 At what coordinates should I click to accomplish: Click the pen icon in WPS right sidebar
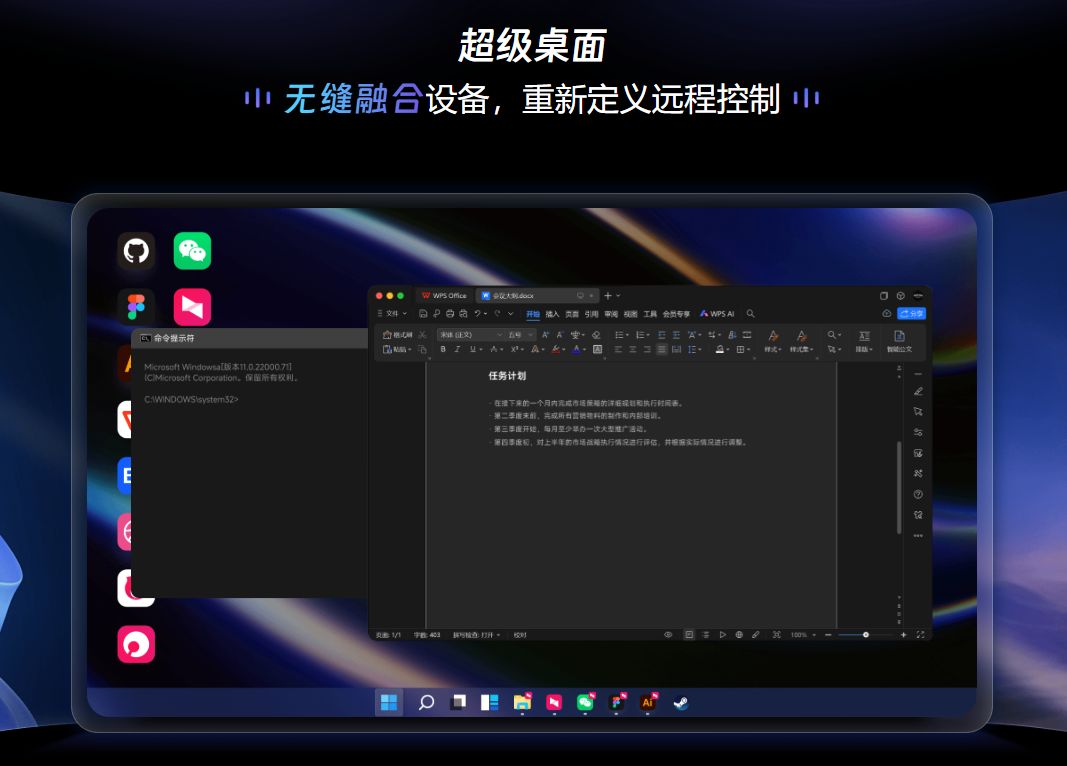point(918,391)
